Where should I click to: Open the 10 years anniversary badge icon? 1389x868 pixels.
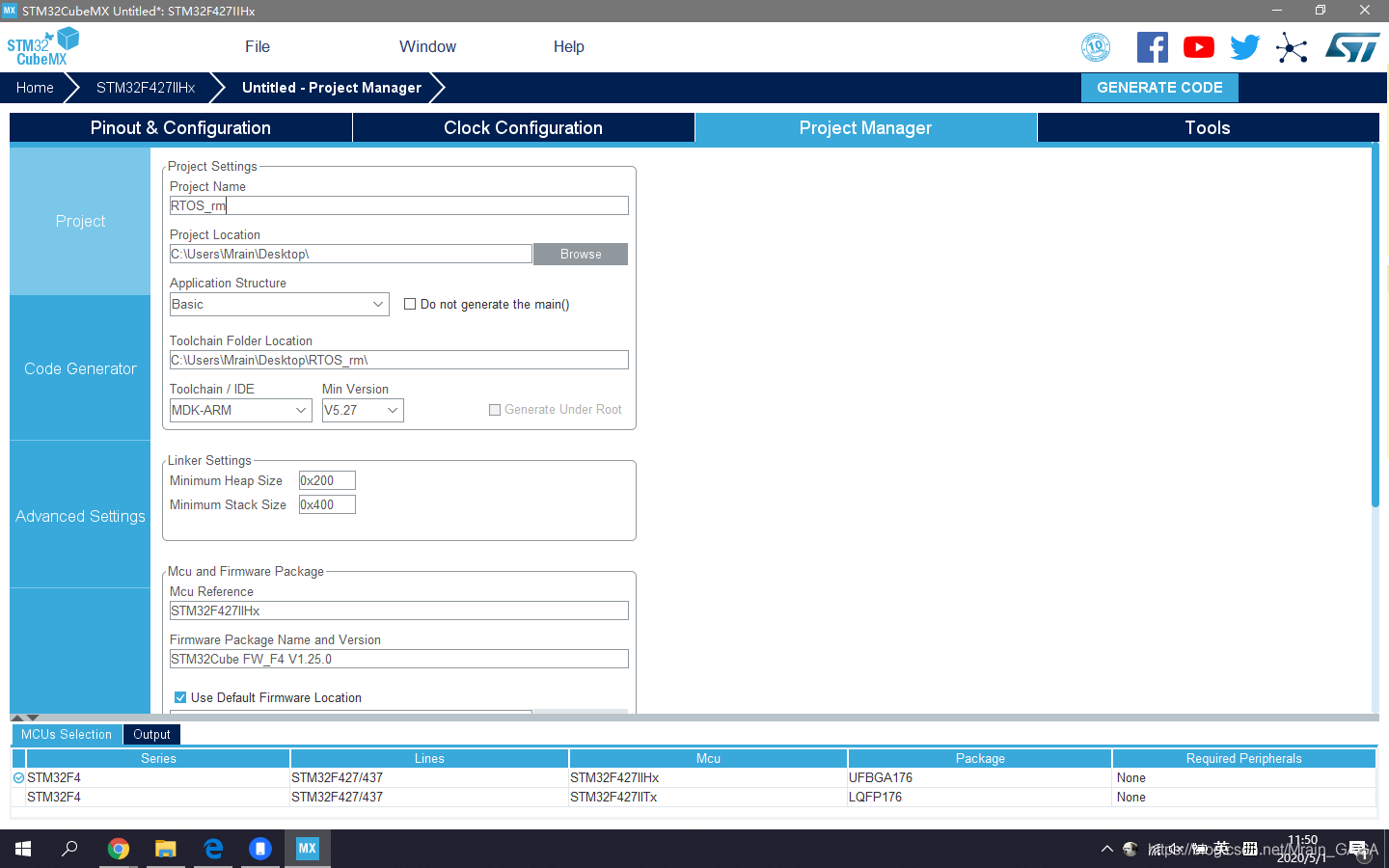pos(1096,47)
